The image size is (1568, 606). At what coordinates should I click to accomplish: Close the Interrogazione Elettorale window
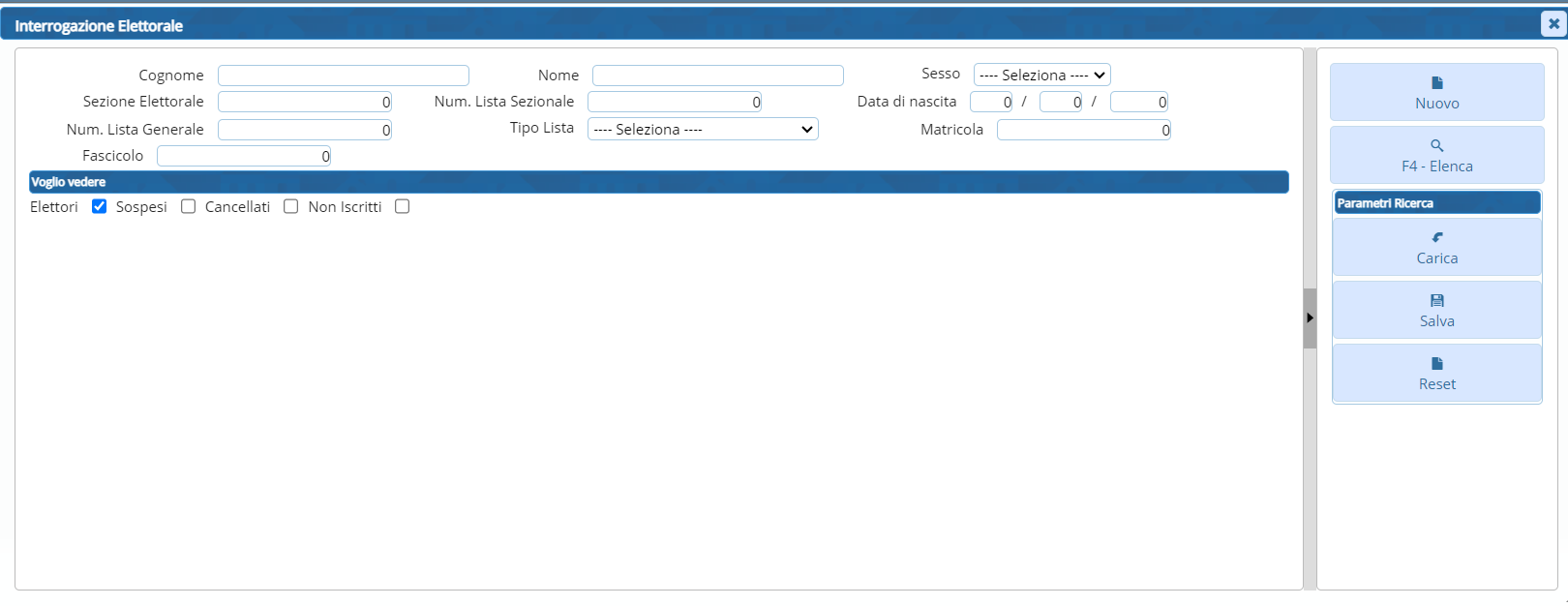1553,24
